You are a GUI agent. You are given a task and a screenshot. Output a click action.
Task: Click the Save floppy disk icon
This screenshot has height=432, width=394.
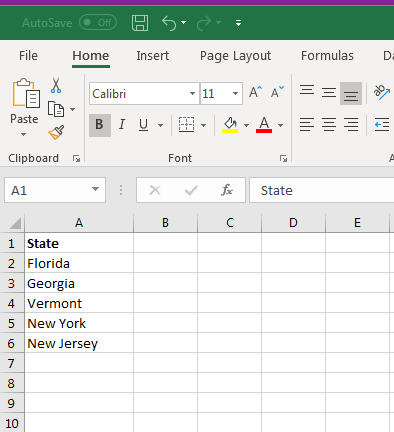pyautogui.click(x=140, y=23)
